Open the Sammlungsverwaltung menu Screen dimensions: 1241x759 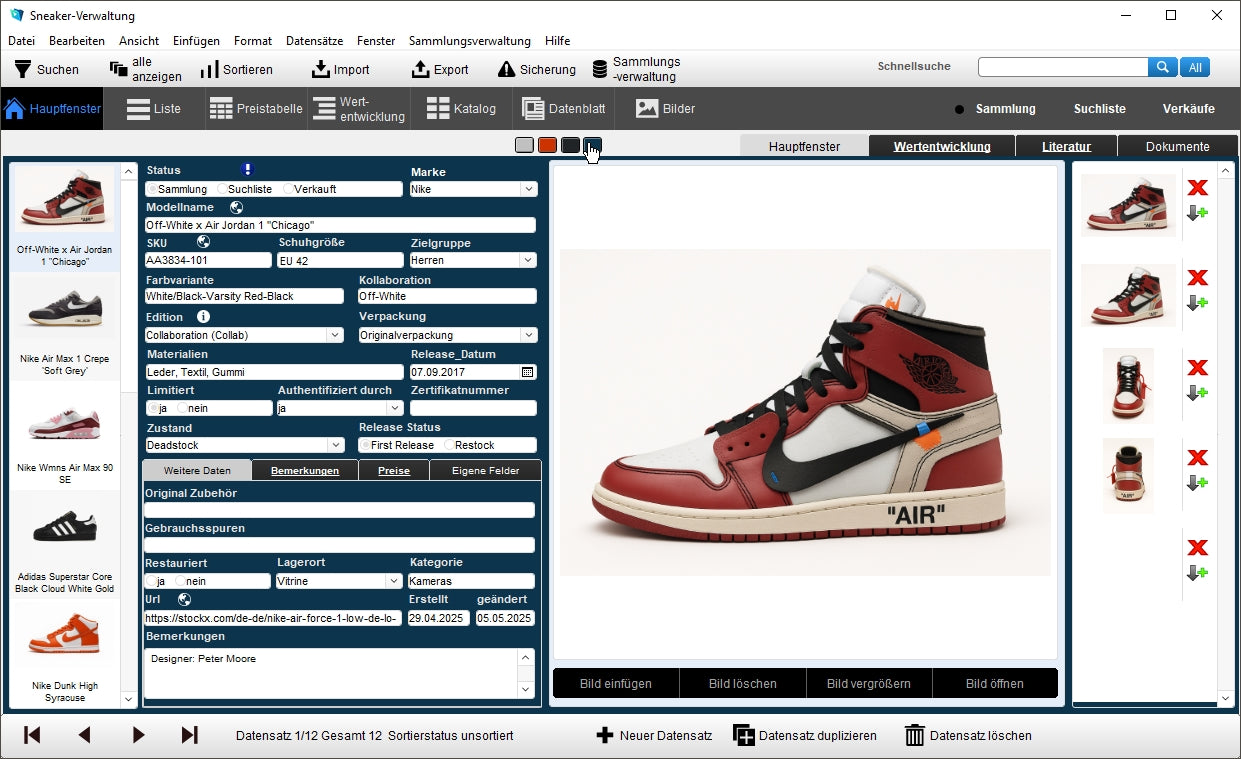pyautogui.click(x=469, y=41)
